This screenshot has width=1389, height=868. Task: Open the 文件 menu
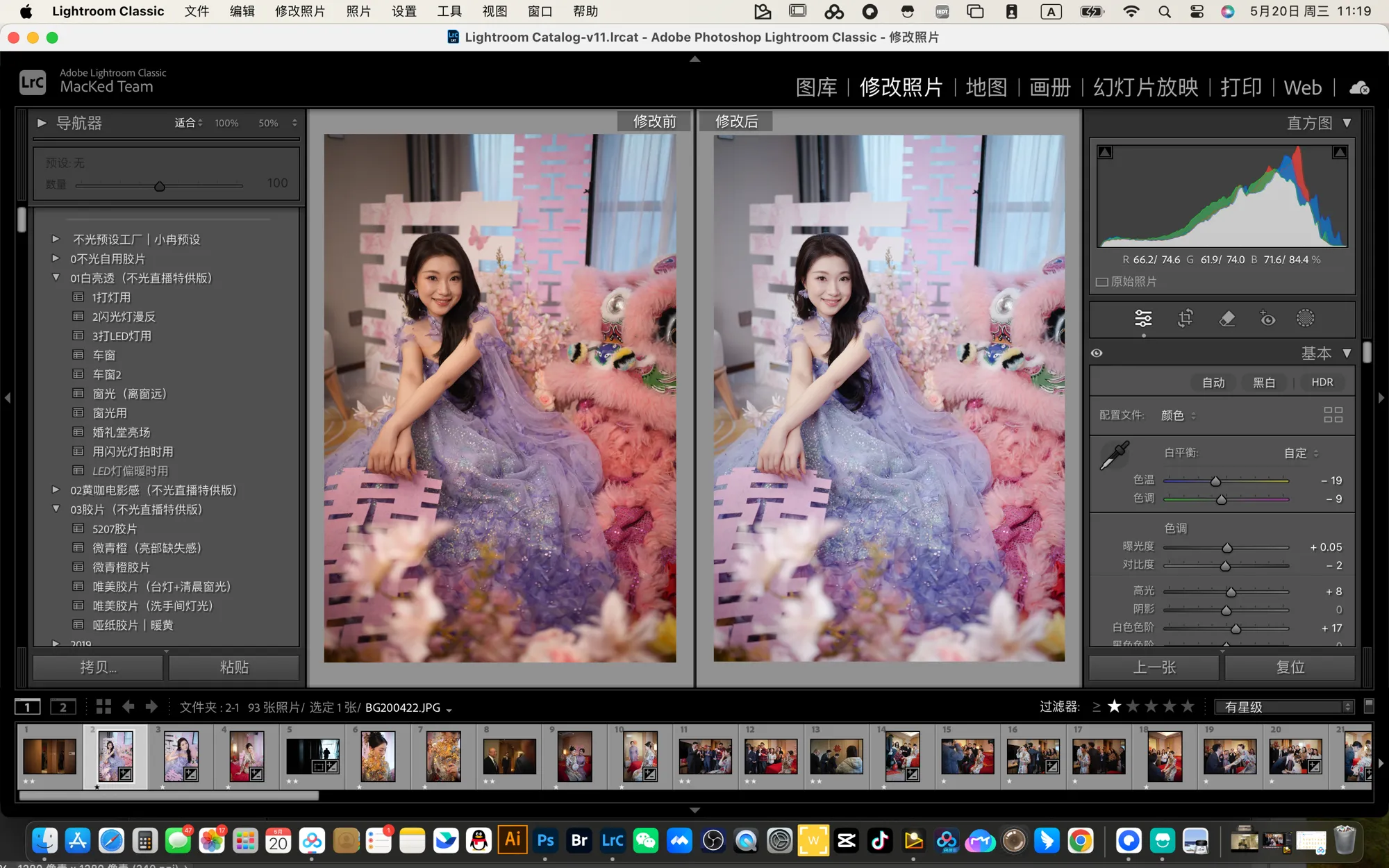click(x=197, y=11)
